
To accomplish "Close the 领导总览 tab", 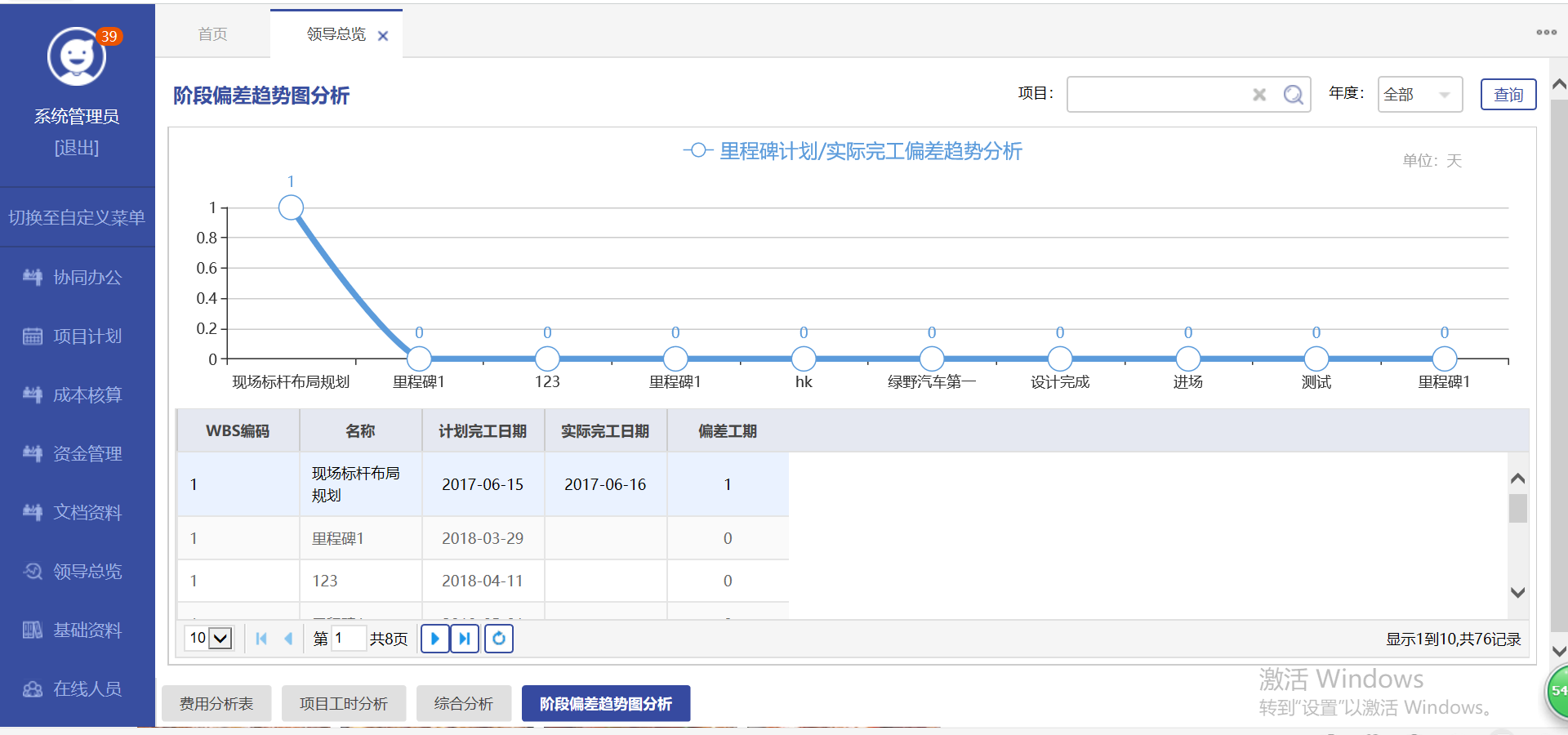I will click(383, 36).
